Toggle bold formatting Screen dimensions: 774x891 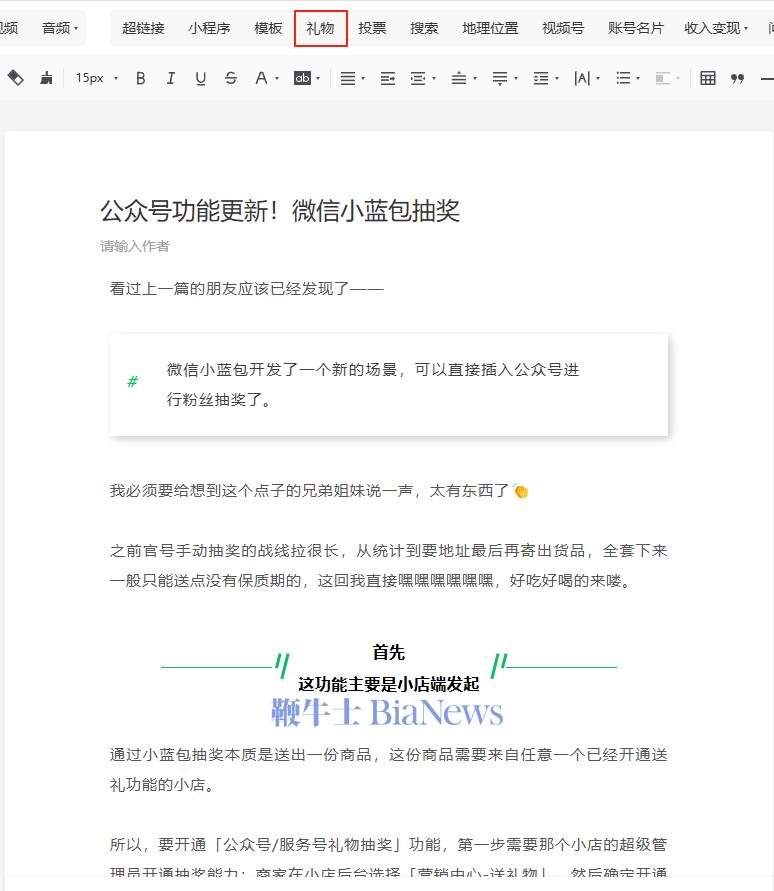click(x=141, y=78)
